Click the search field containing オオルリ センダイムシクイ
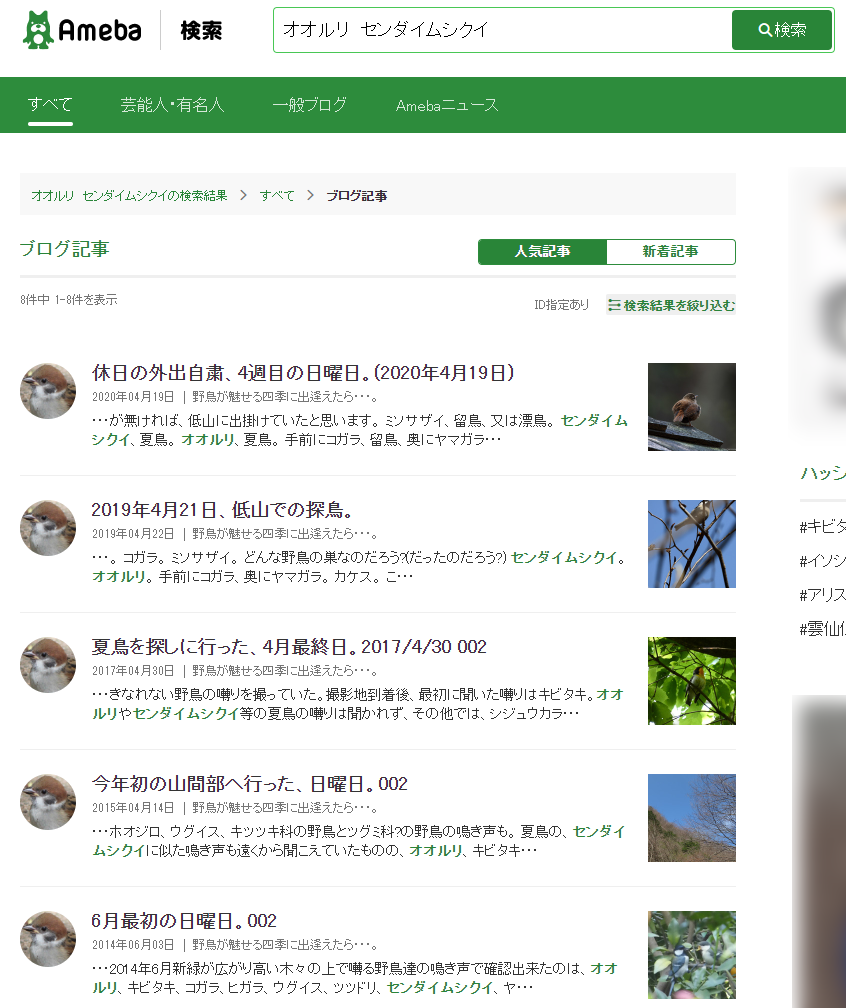 click(x=500, y=30)
